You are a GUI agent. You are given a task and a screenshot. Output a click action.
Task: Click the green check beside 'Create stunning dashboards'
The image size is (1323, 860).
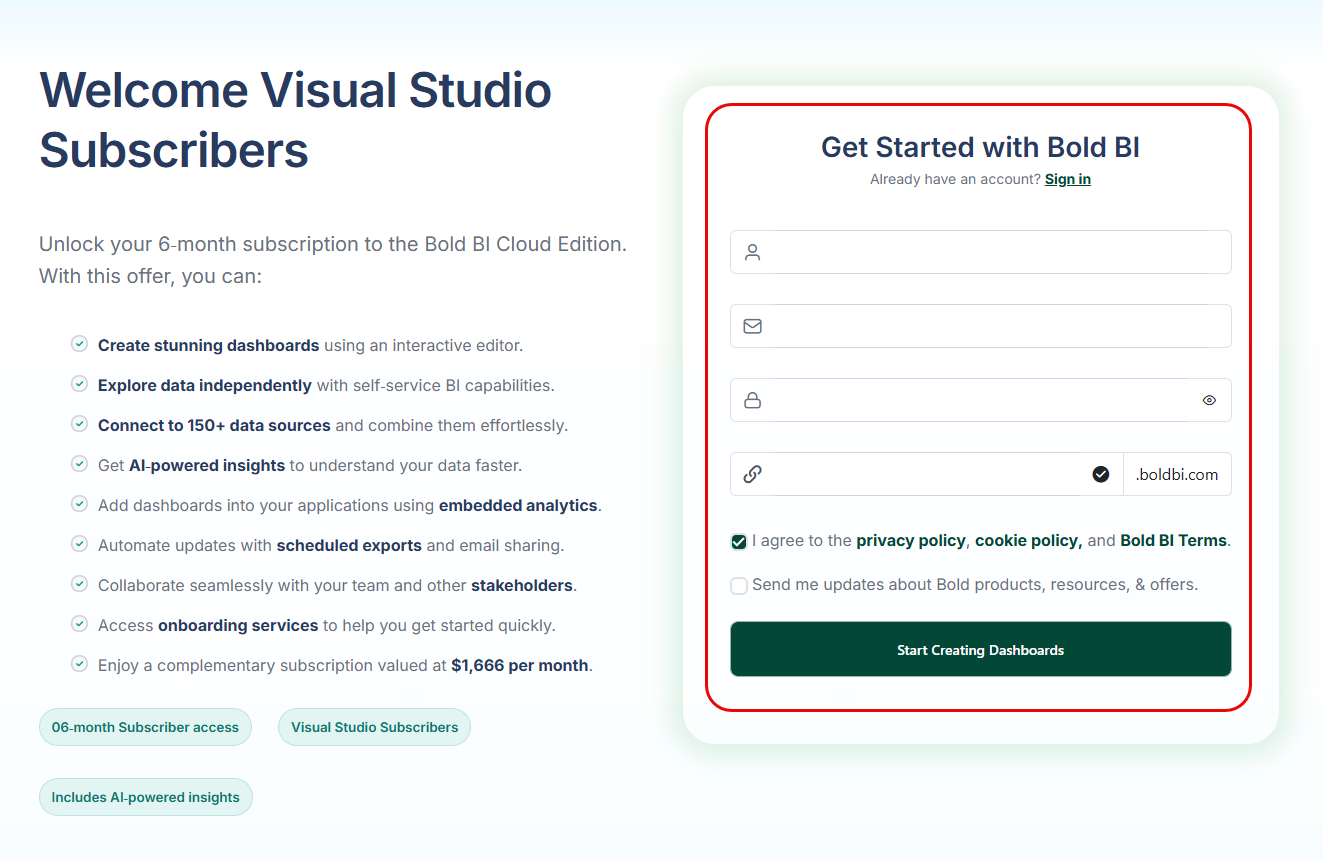[79, 343]
